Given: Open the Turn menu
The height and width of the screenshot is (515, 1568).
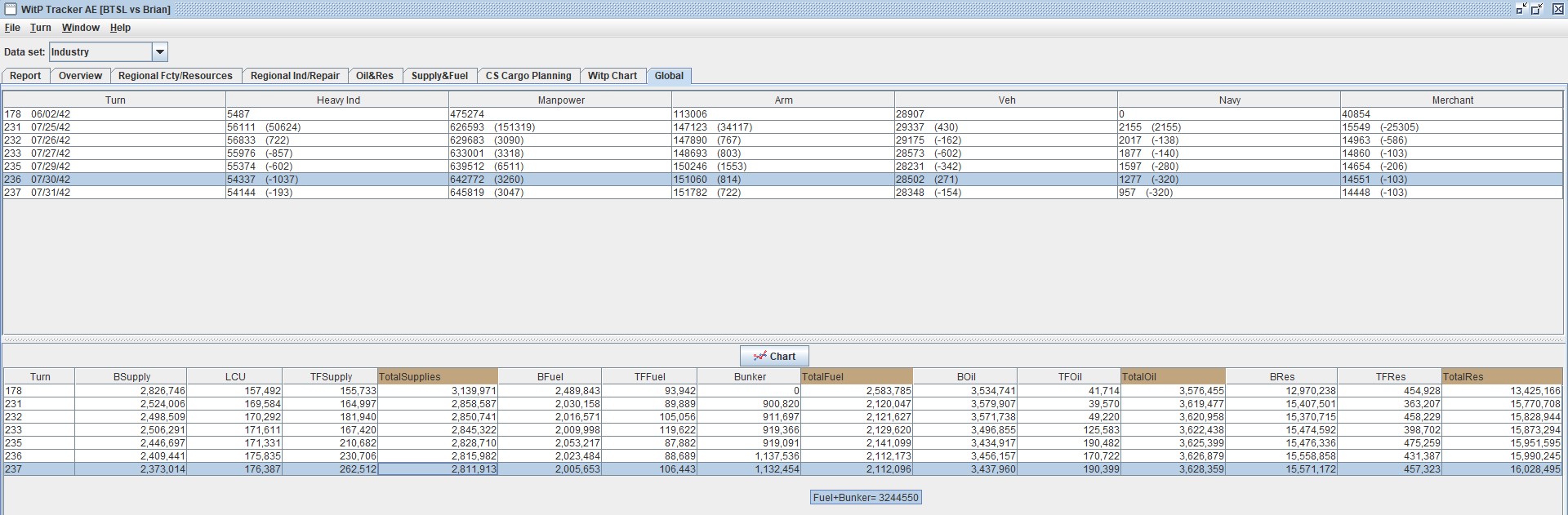Looking at the screenshot, I should coord(41,28).
